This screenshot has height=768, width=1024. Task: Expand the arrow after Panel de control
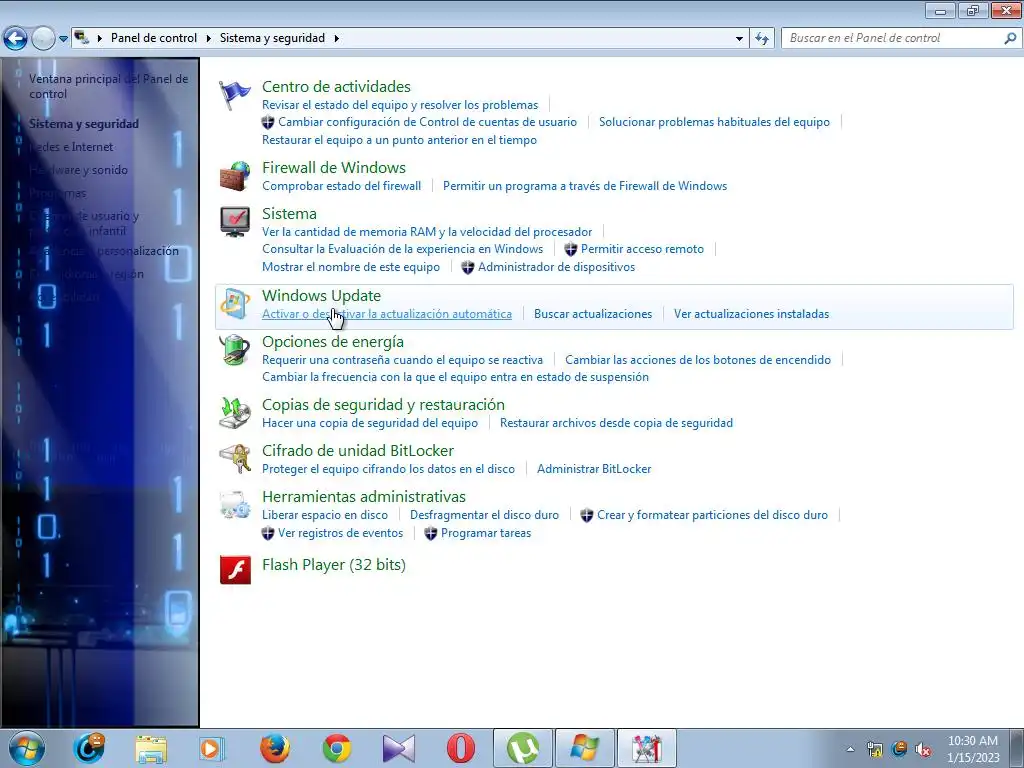(208, 39)
